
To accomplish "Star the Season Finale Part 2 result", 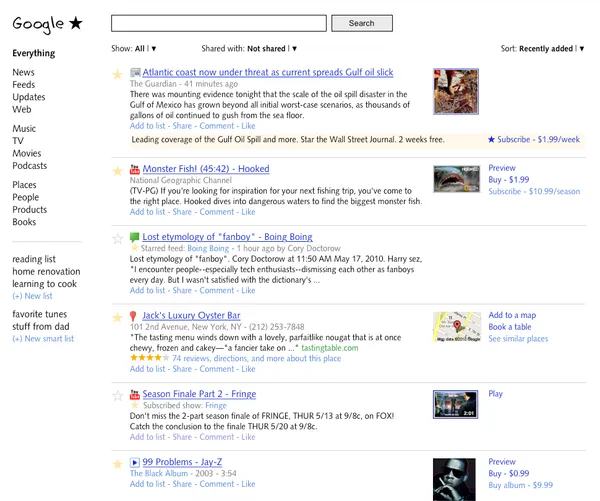I will click(117, 395).
